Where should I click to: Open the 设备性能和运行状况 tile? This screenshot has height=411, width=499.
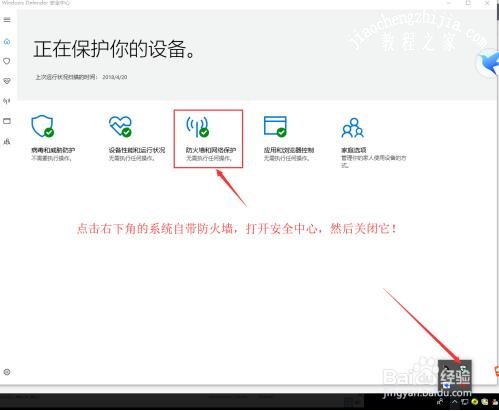pos(137,138)
